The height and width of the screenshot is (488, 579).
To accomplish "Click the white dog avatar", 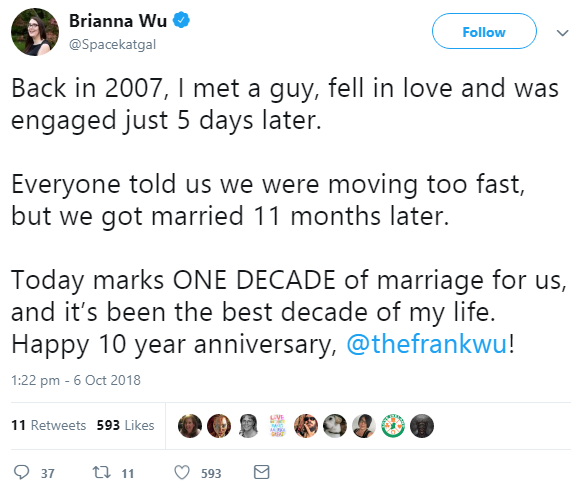I will coord(335,426).
